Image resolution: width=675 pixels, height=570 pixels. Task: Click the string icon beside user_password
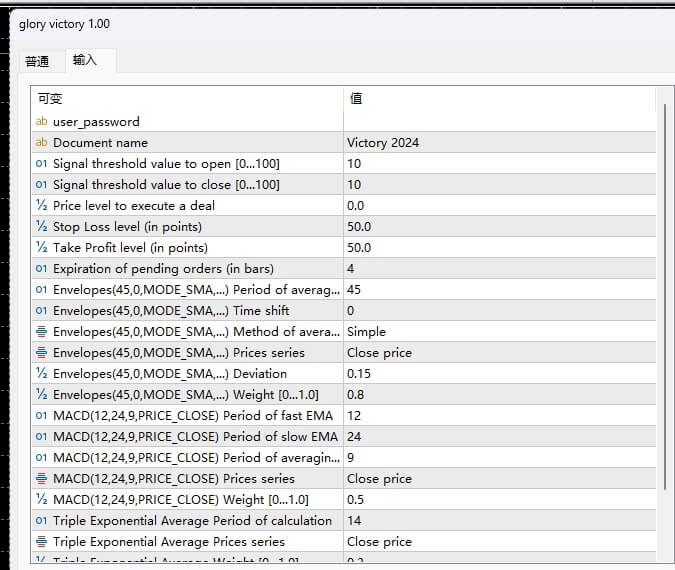coord(41,121)
